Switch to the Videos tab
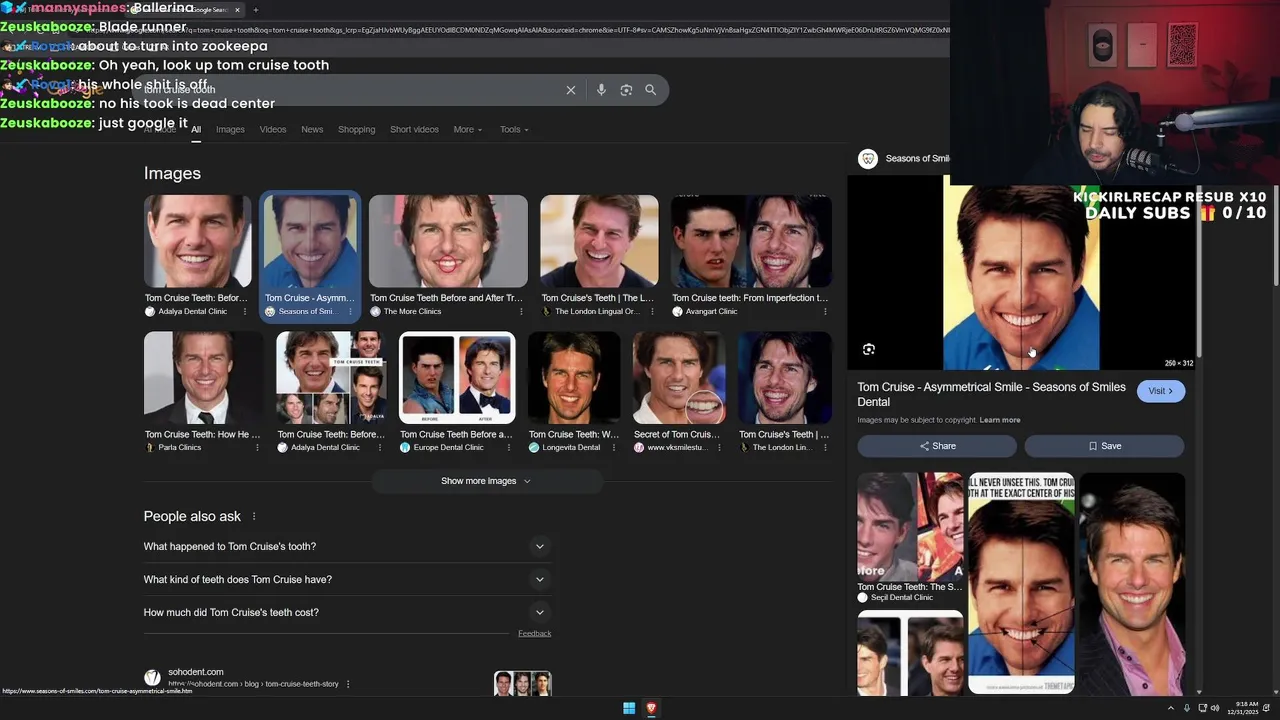This screenshot has width=1280, height=720. pos(273,129)
